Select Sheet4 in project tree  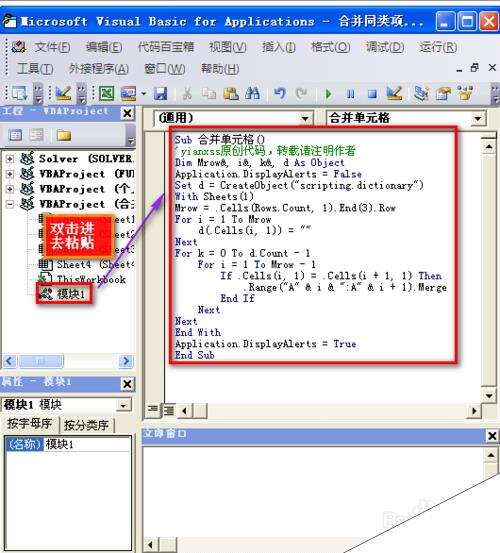pos(86,265)
